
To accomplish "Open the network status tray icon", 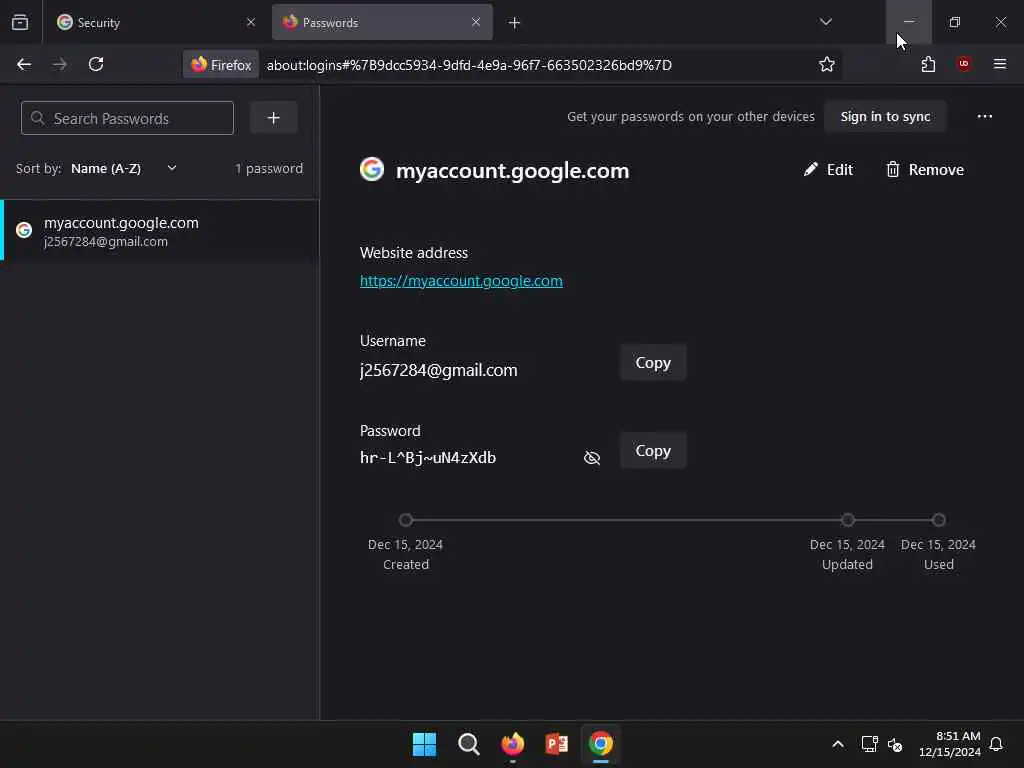I will pos(869,744).
